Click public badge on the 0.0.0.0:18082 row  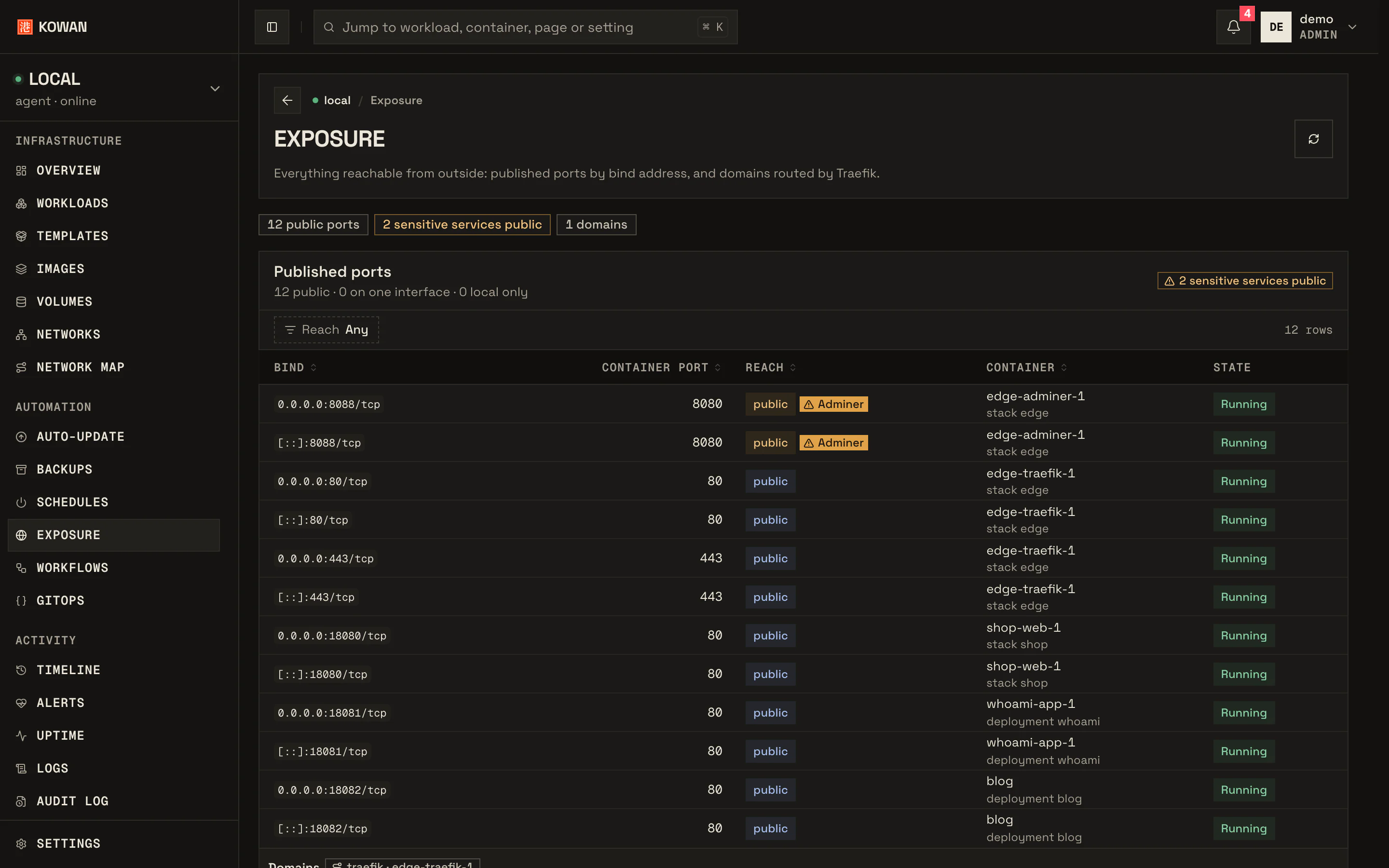(770, 790)
